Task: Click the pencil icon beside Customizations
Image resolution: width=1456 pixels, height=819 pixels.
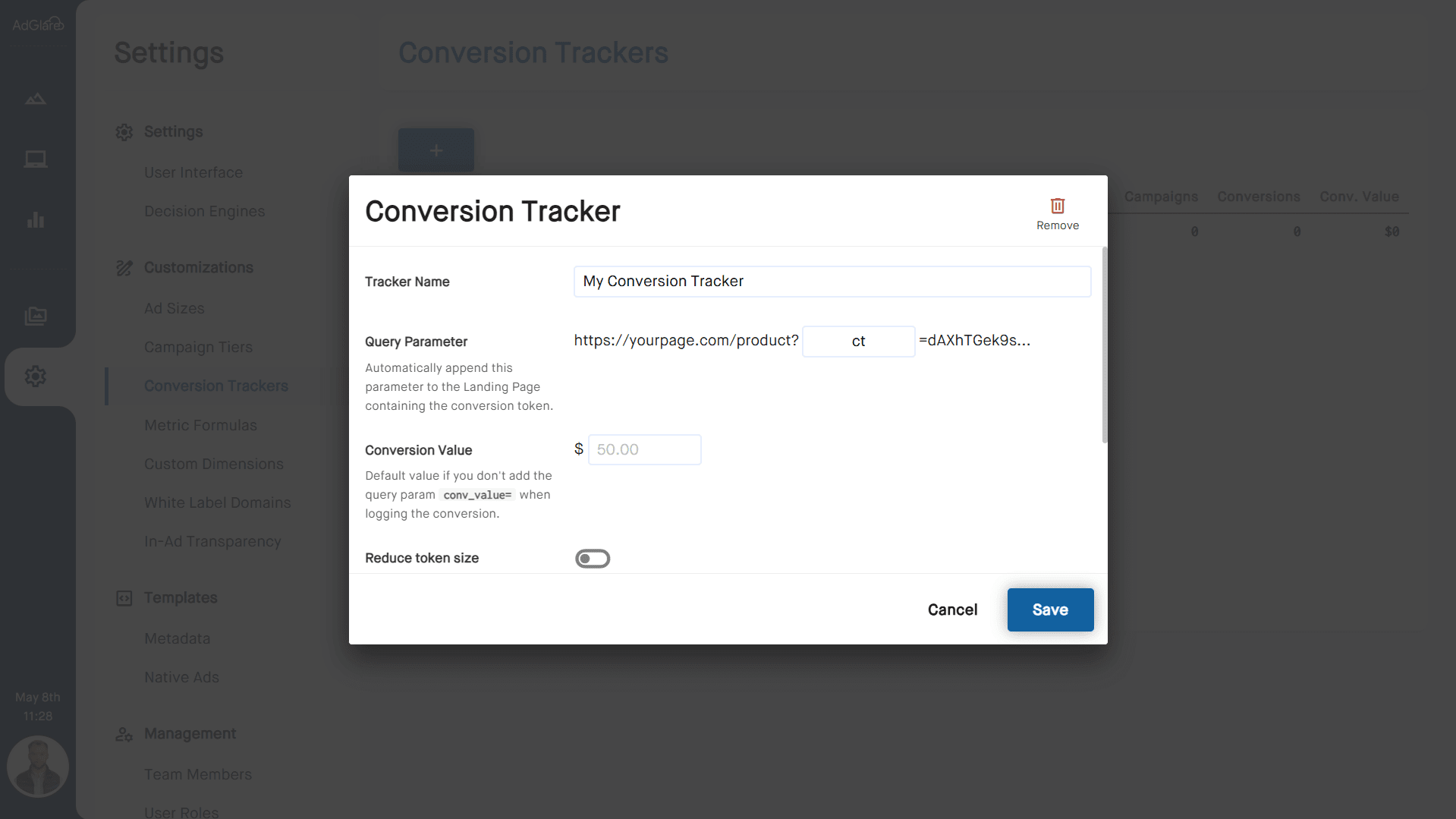Action: 124,267
